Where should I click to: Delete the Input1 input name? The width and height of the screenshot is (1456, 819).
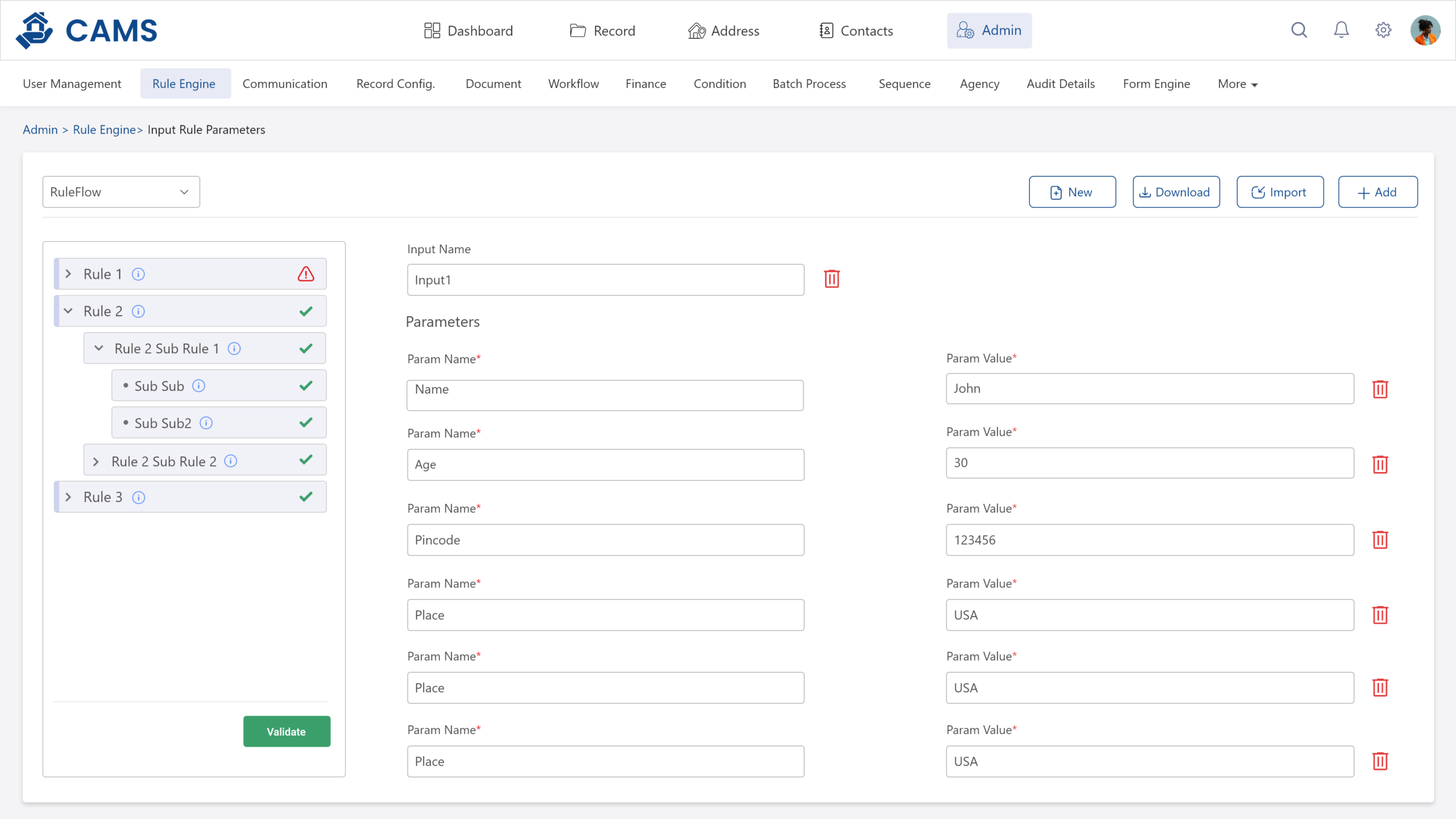(x=832, y=279)
